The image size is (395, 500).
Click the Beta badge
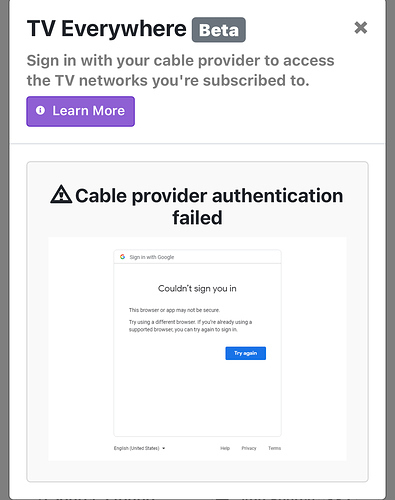pyautogui.click(x=219, y=30)
